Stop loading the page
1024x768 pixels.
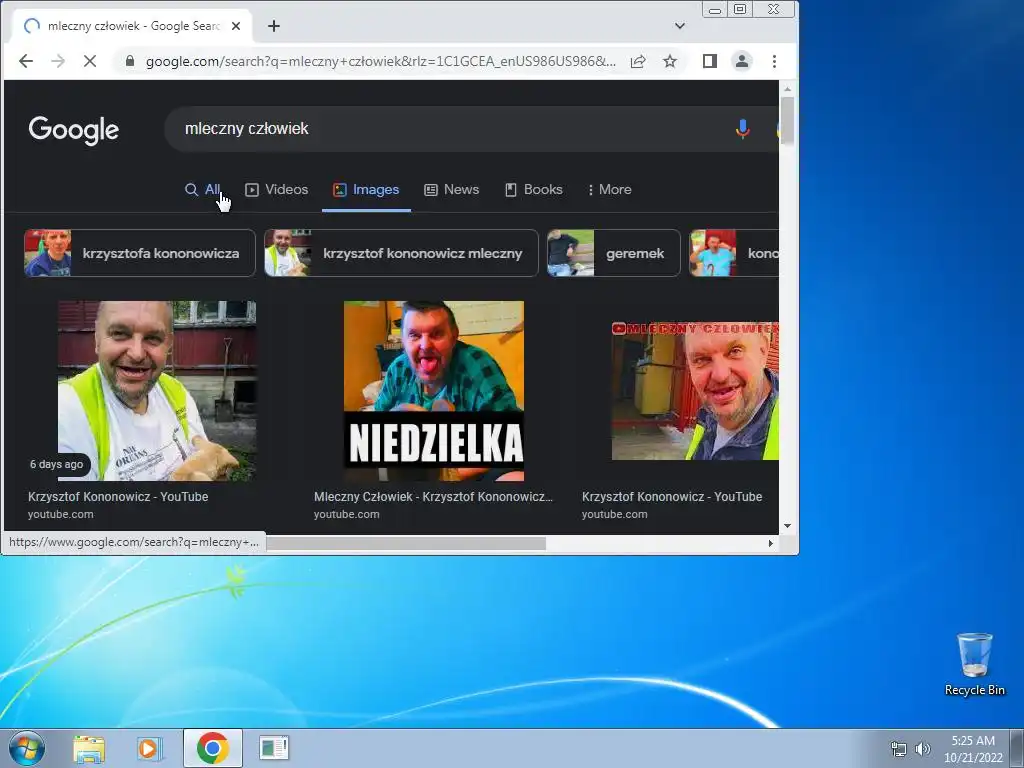coord(90,61)
